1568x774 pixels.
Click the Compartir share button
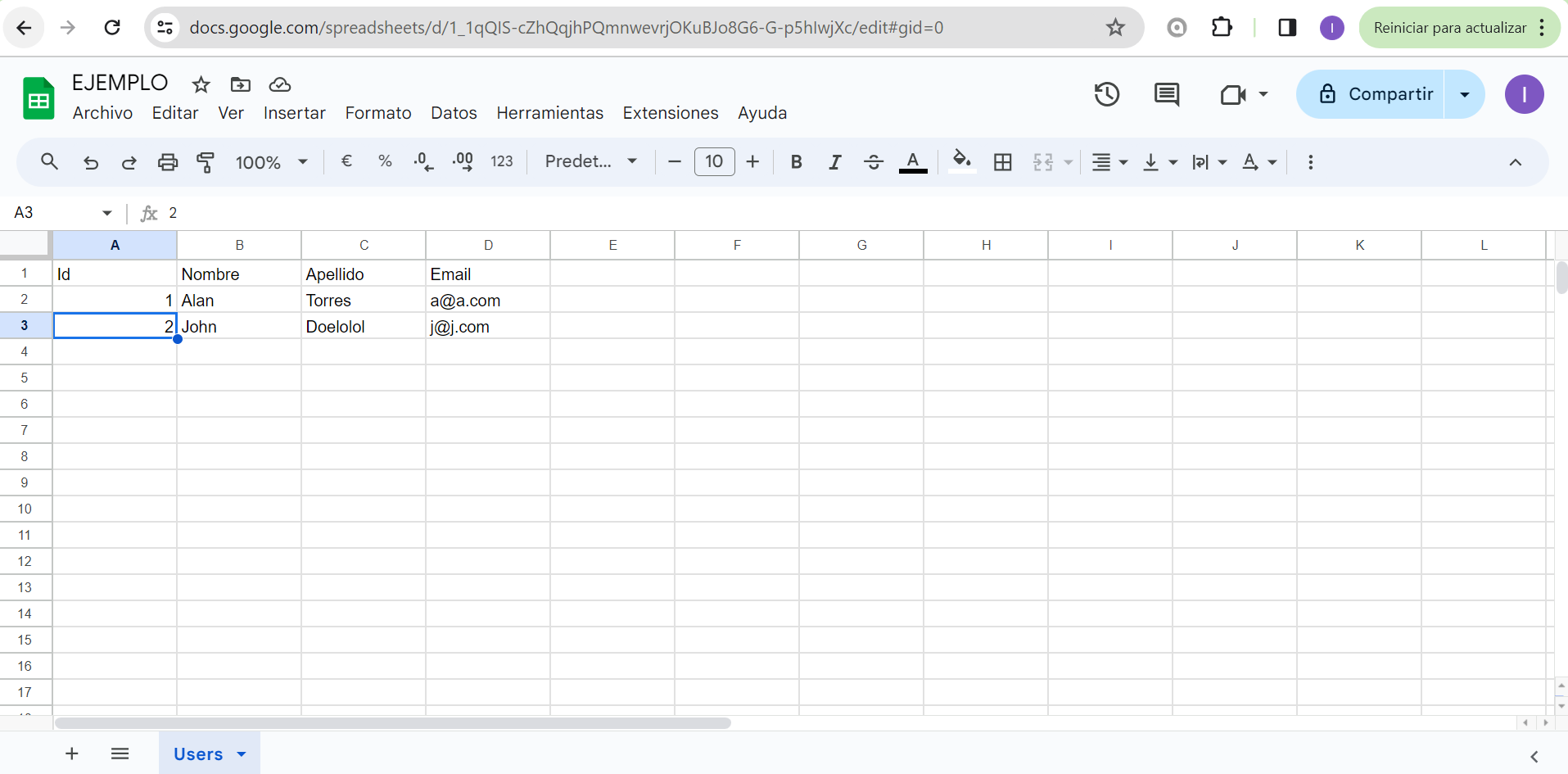pos(1370,94)
